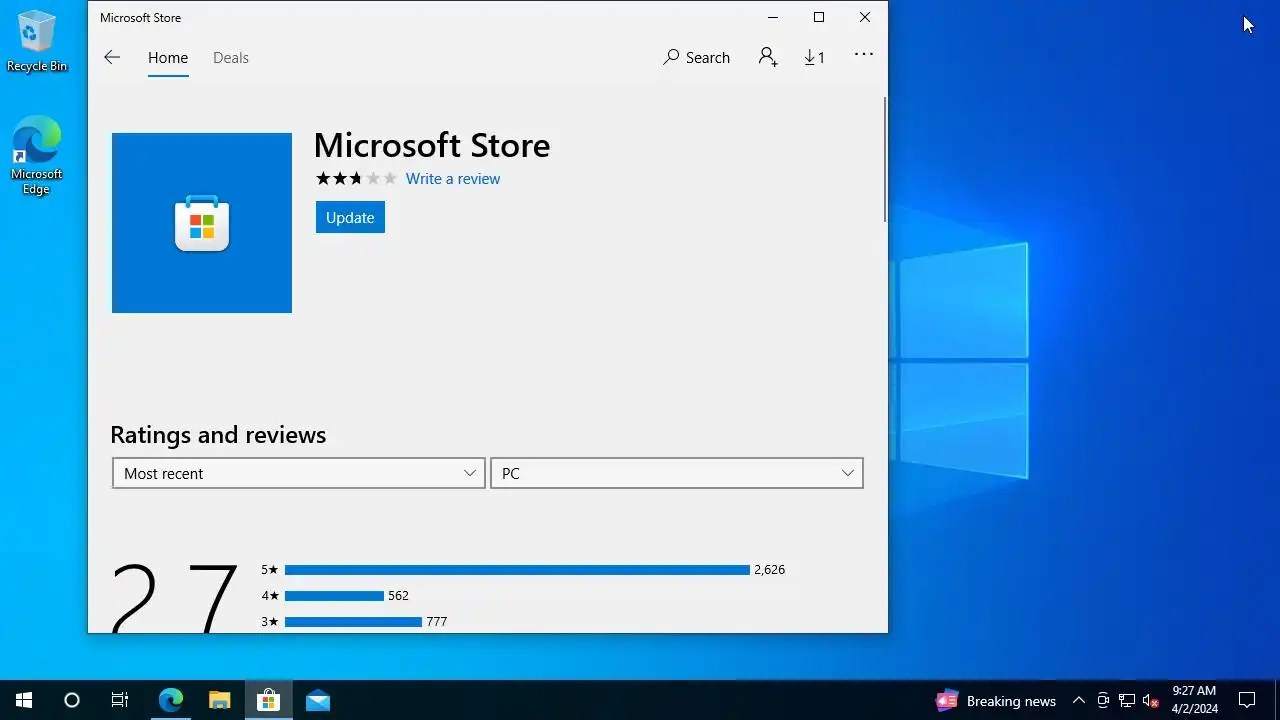The height and width of the screenshot is (720, 1280).
Task: Click the Microsoft Store app tile image
Action: [202, 223]
